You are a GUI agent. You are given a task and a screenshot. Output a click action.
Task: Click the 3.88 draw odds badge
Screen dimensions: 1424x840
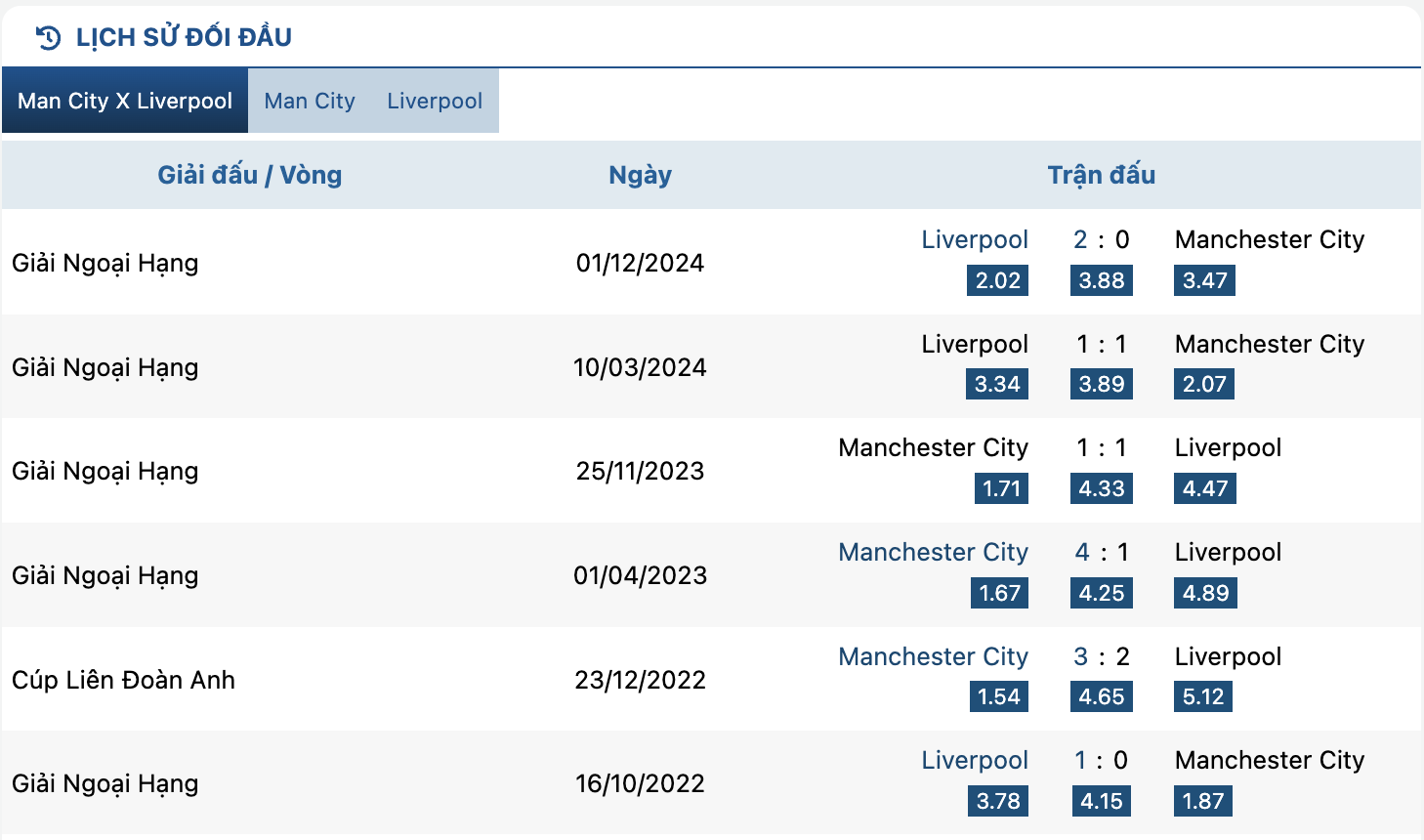[1101, 280]
